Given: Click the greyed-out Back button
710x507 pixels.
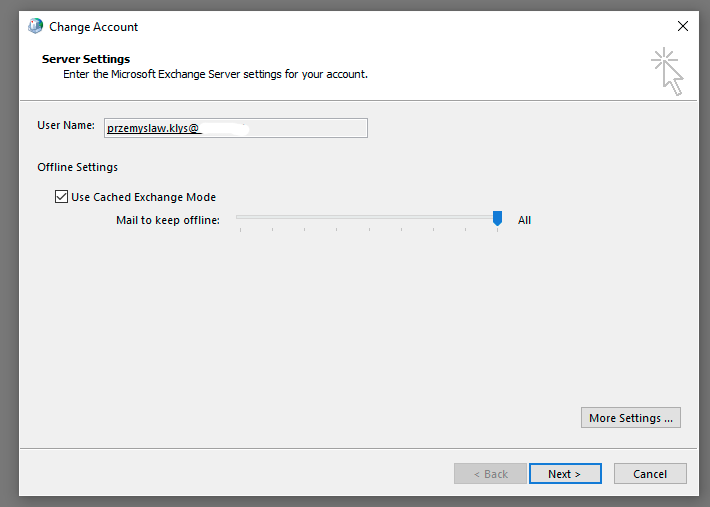Looking at the screenshot, I should [489, 474].
